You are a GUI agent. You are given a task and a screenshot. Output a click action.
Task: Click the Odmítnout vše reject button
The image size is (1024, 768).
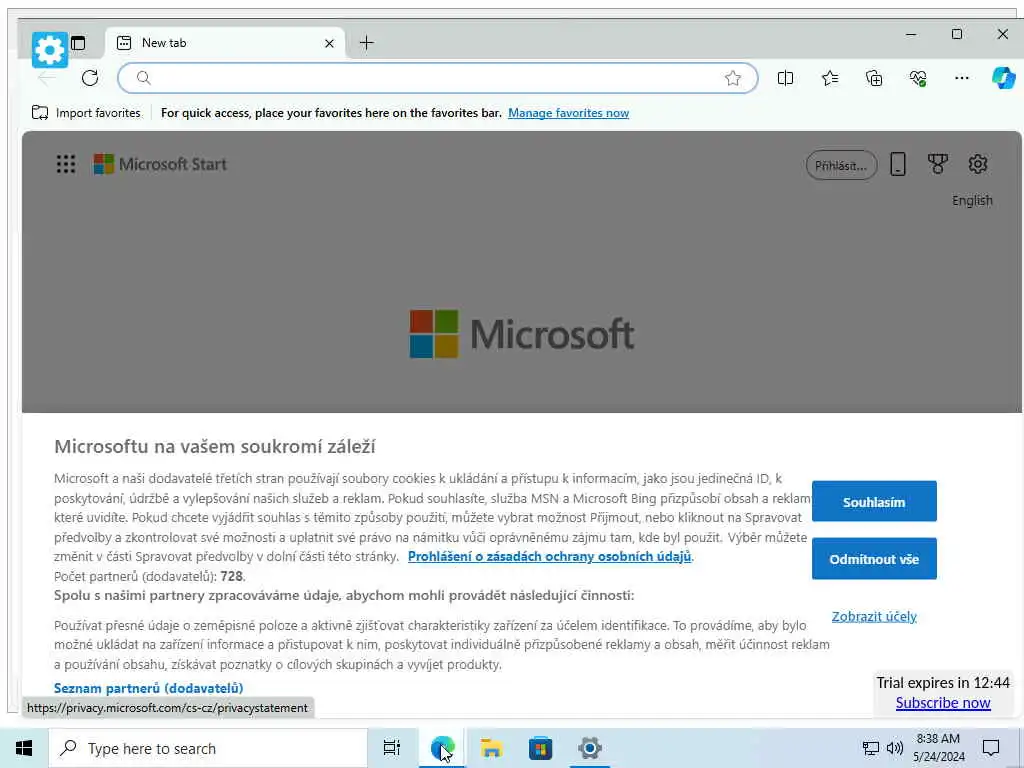[x=874, y=559]
